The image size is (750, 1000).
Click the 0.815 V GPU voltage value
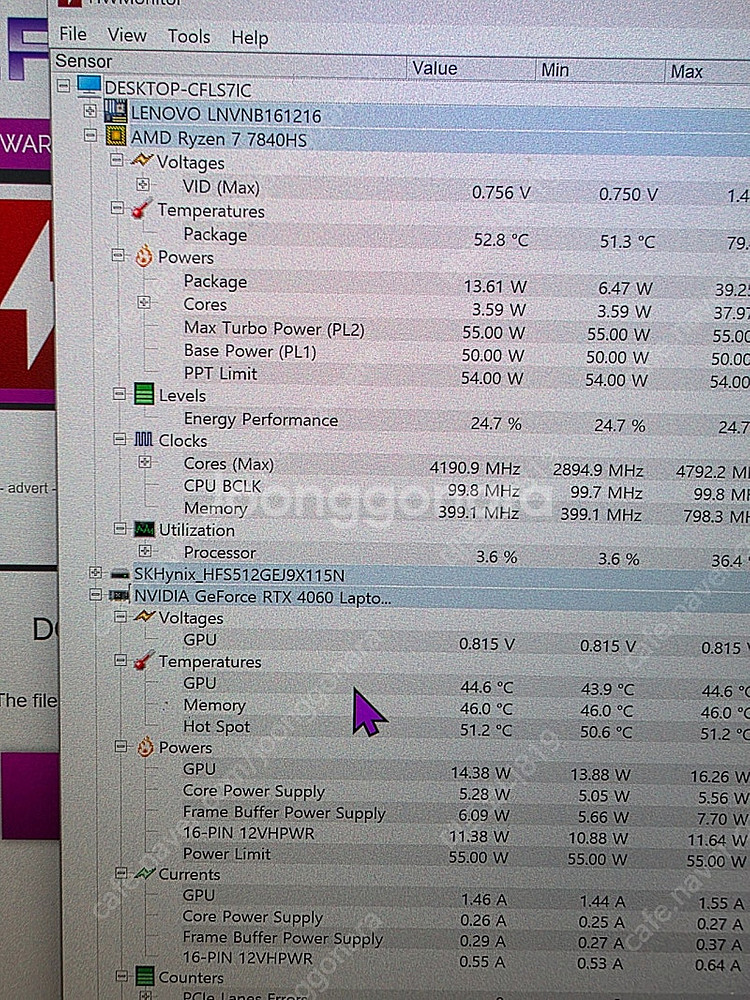pos(487,644)
